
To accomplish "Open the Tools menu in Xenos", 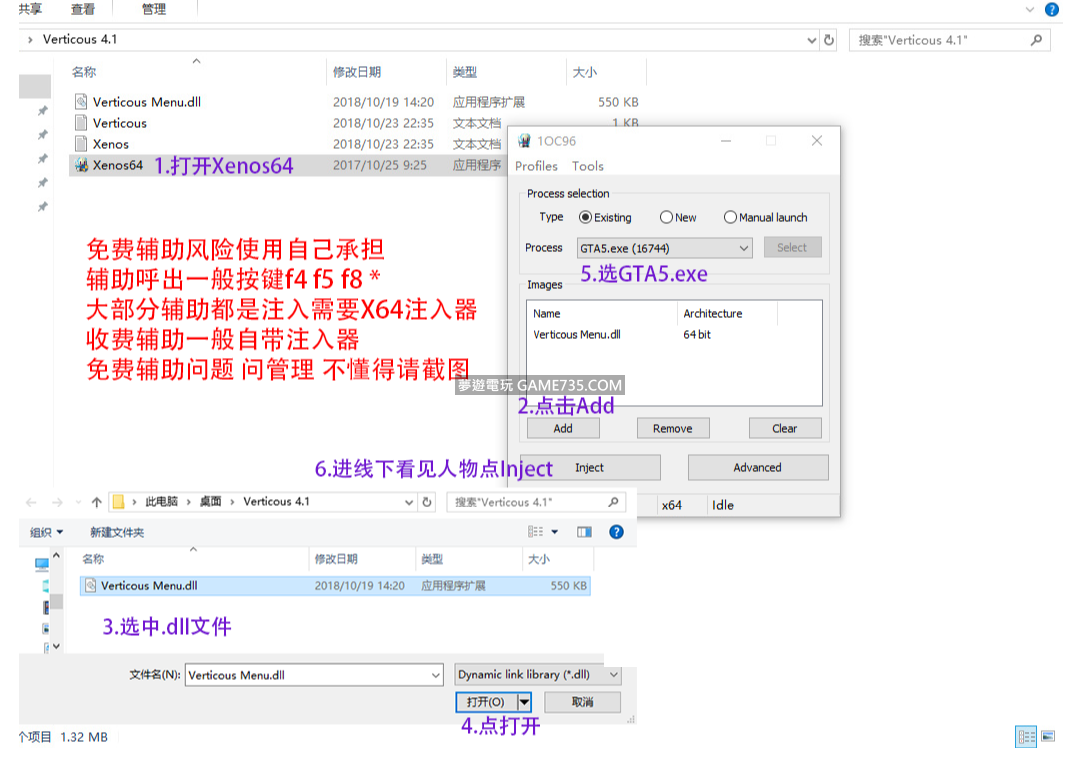I will pyautogui.click(x=587, y=166).
